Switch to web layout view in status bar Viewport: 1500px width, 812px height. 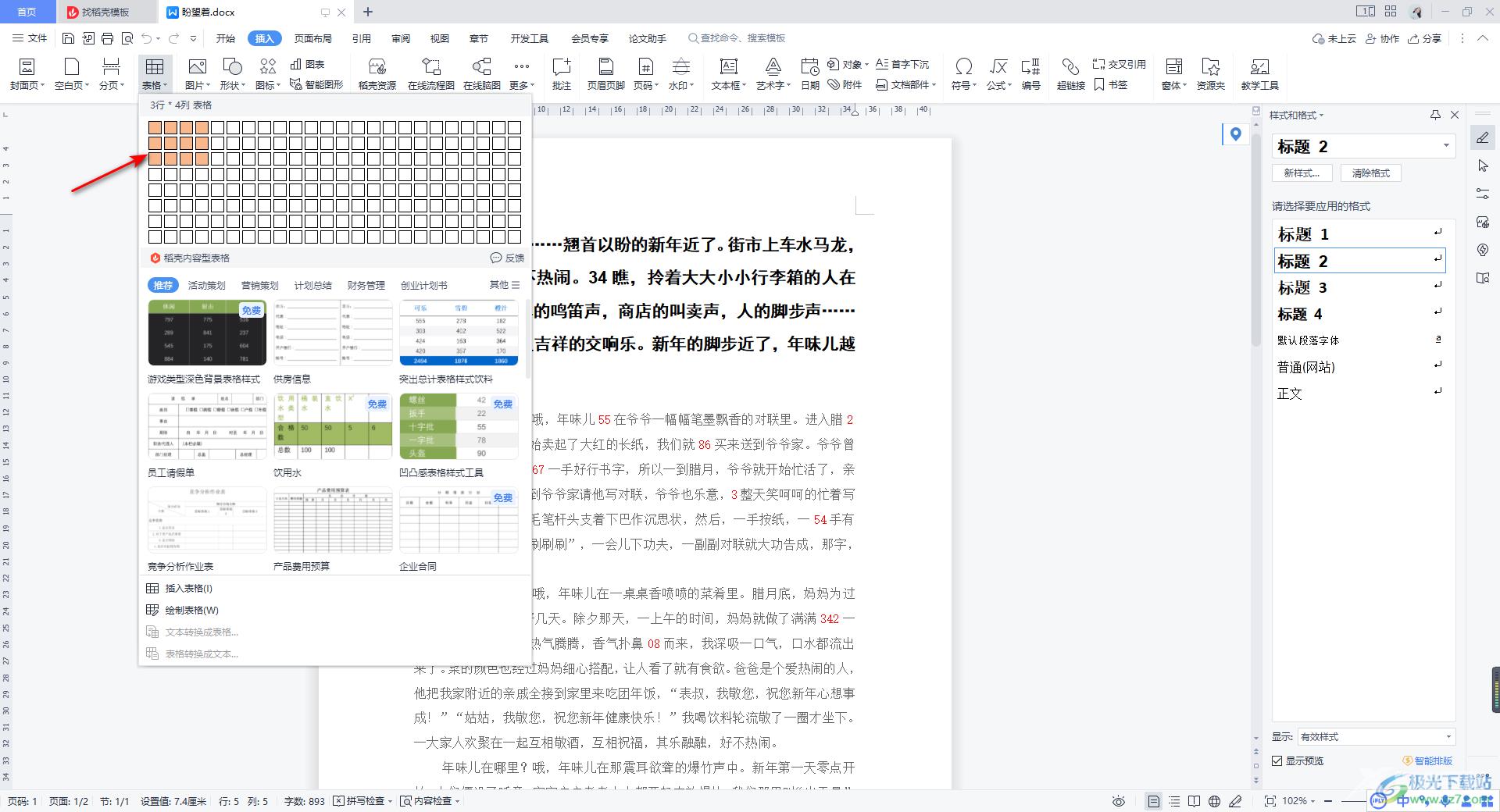click(x=1214, y=801)
